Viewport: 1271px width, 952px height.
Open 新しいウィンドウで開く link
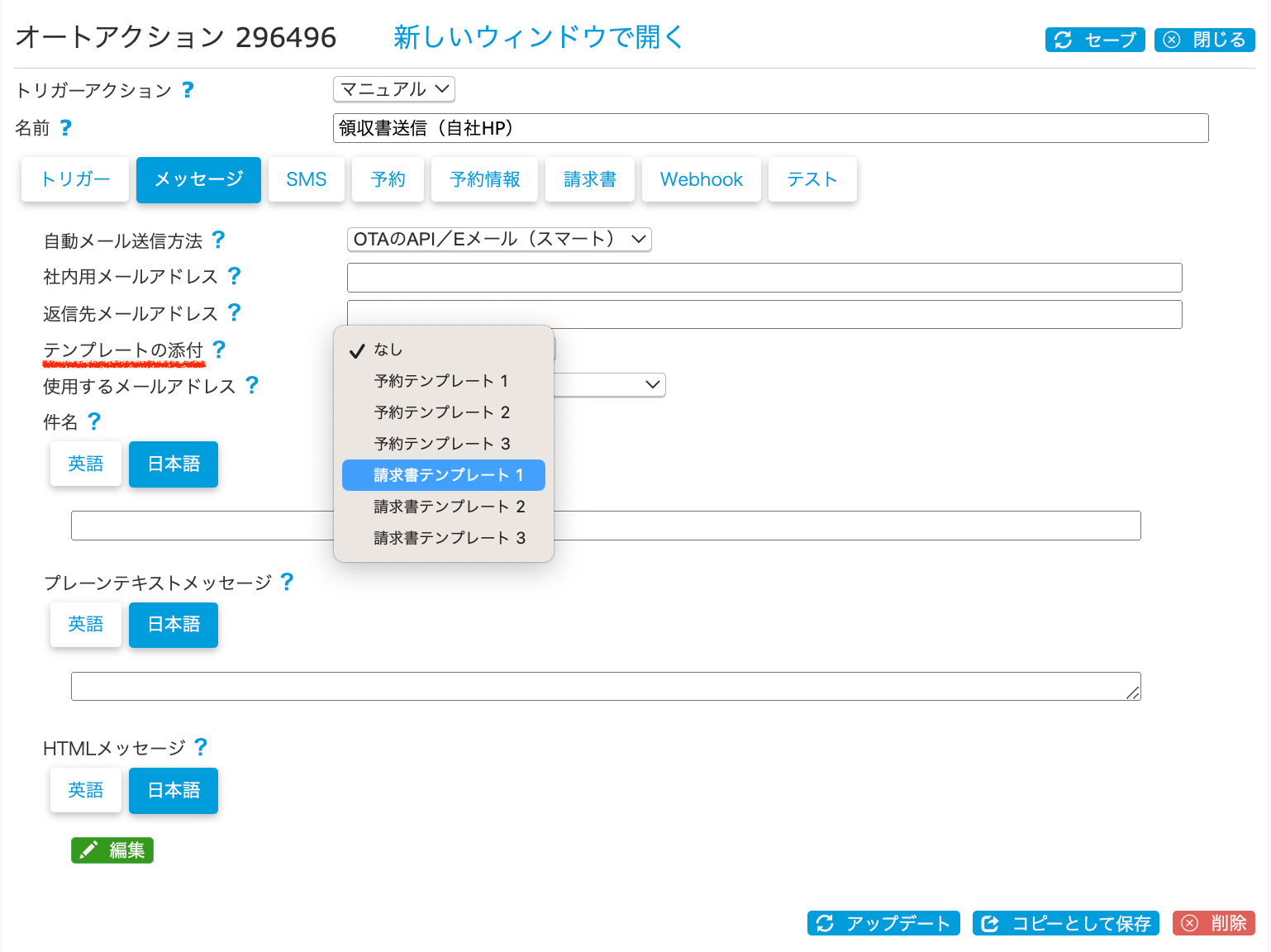pos(538,37)
